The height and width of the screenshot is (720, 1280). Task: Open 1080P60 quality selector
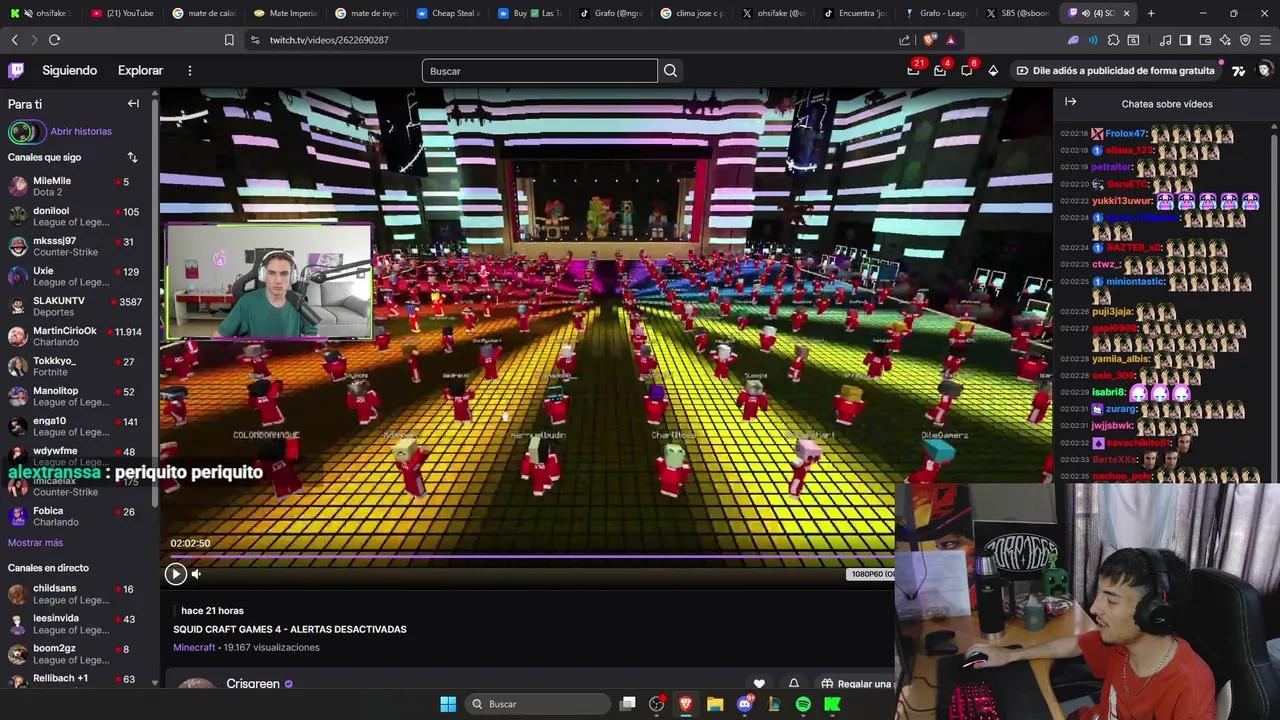(x=872, y=574)
